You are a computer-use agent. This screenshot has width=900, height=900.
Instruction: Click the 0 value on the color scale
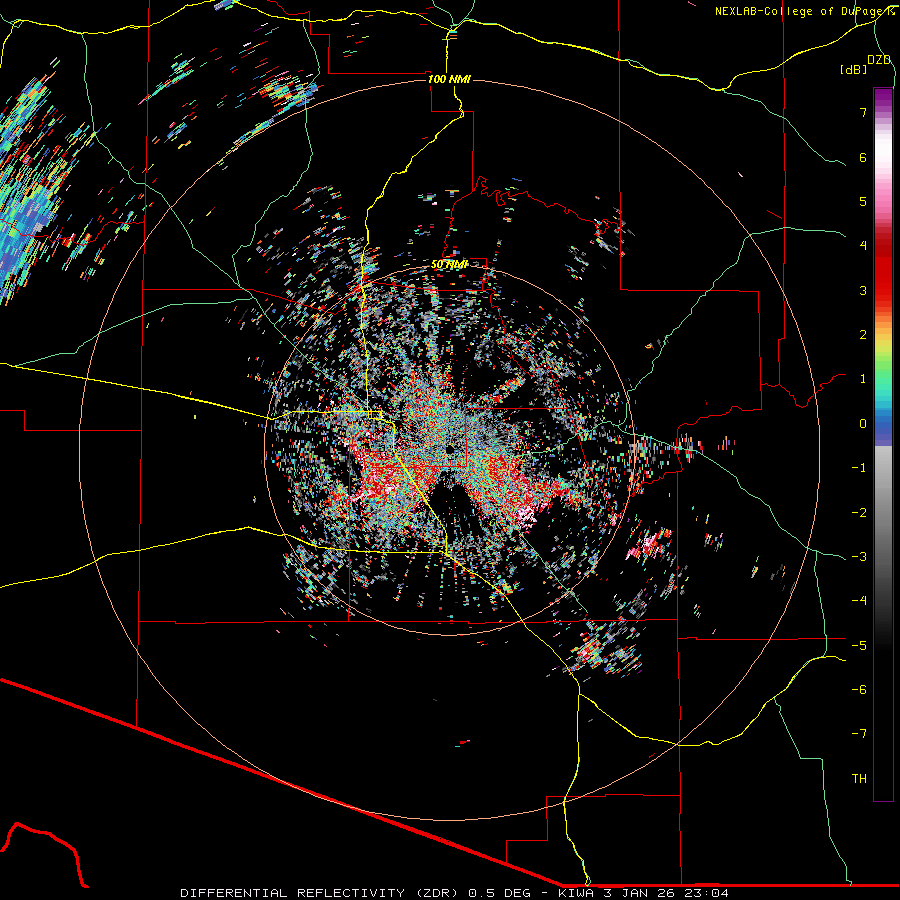(863, 424)
